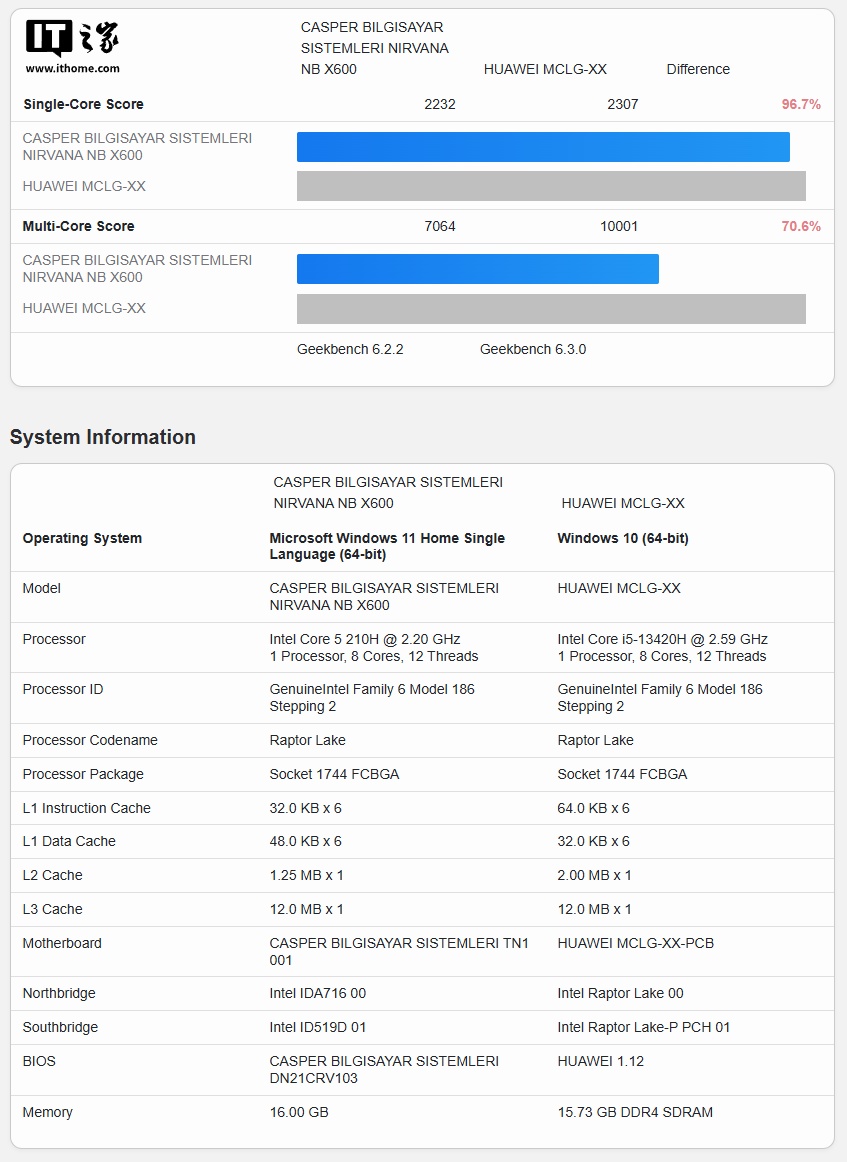Click the Difference column header
This screenshot has height=1162, width=847.
698,69
